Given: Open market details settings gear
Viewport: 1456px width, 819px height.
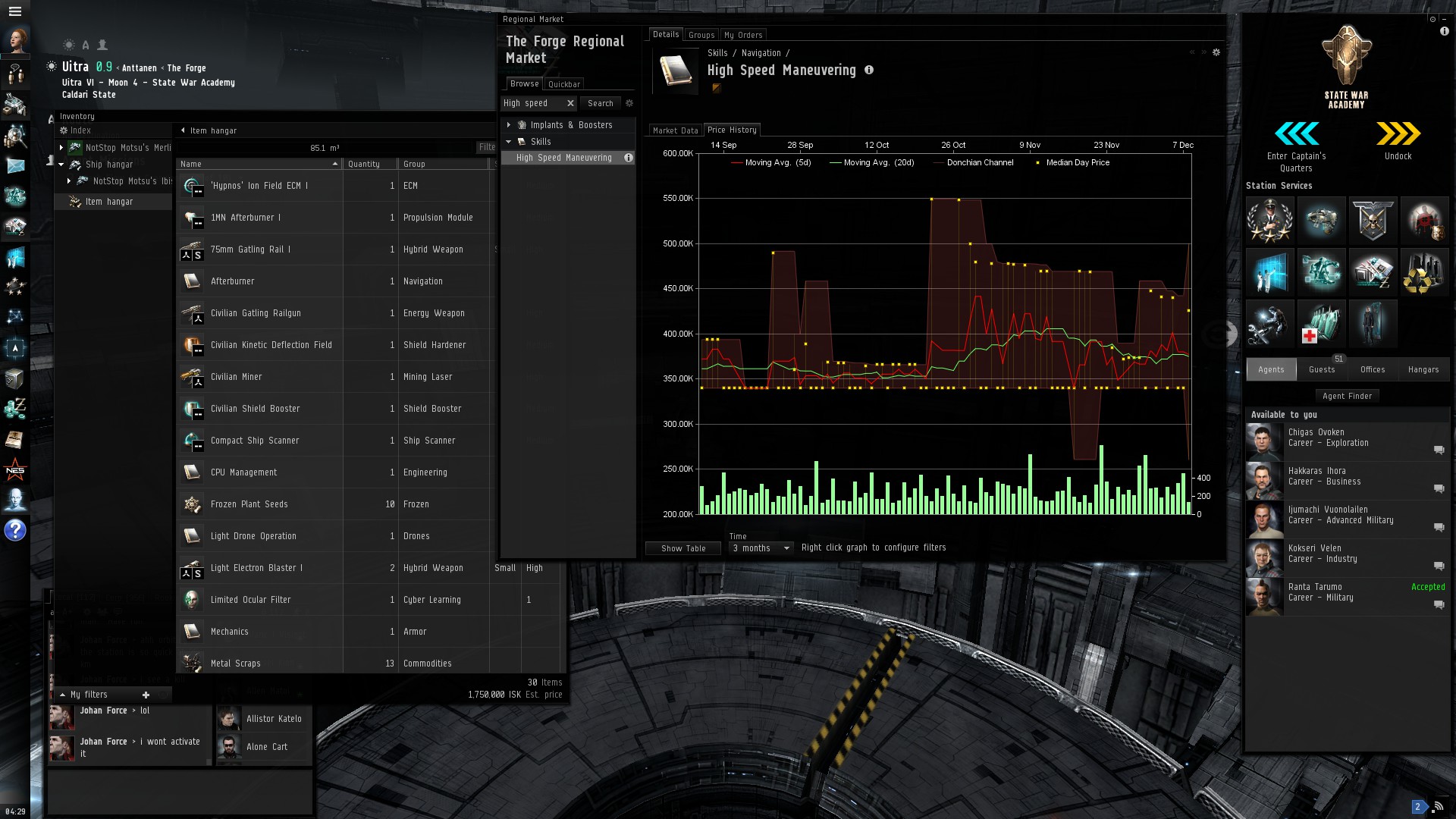Looking at the screenshot, I should point(1216,52).
